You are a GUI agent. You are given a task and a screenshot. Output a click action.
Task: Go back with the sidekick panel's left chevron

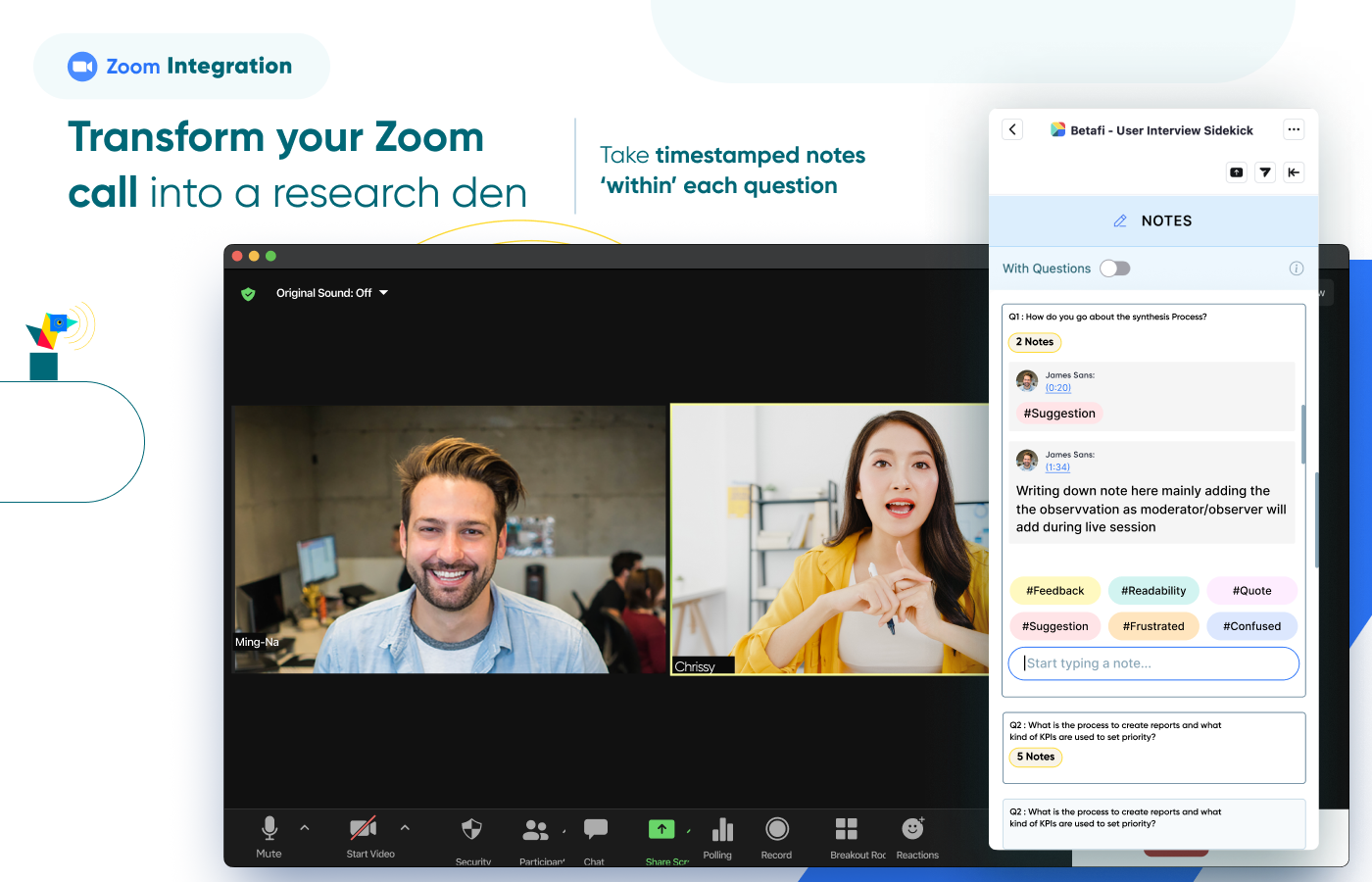[1013, 129]
